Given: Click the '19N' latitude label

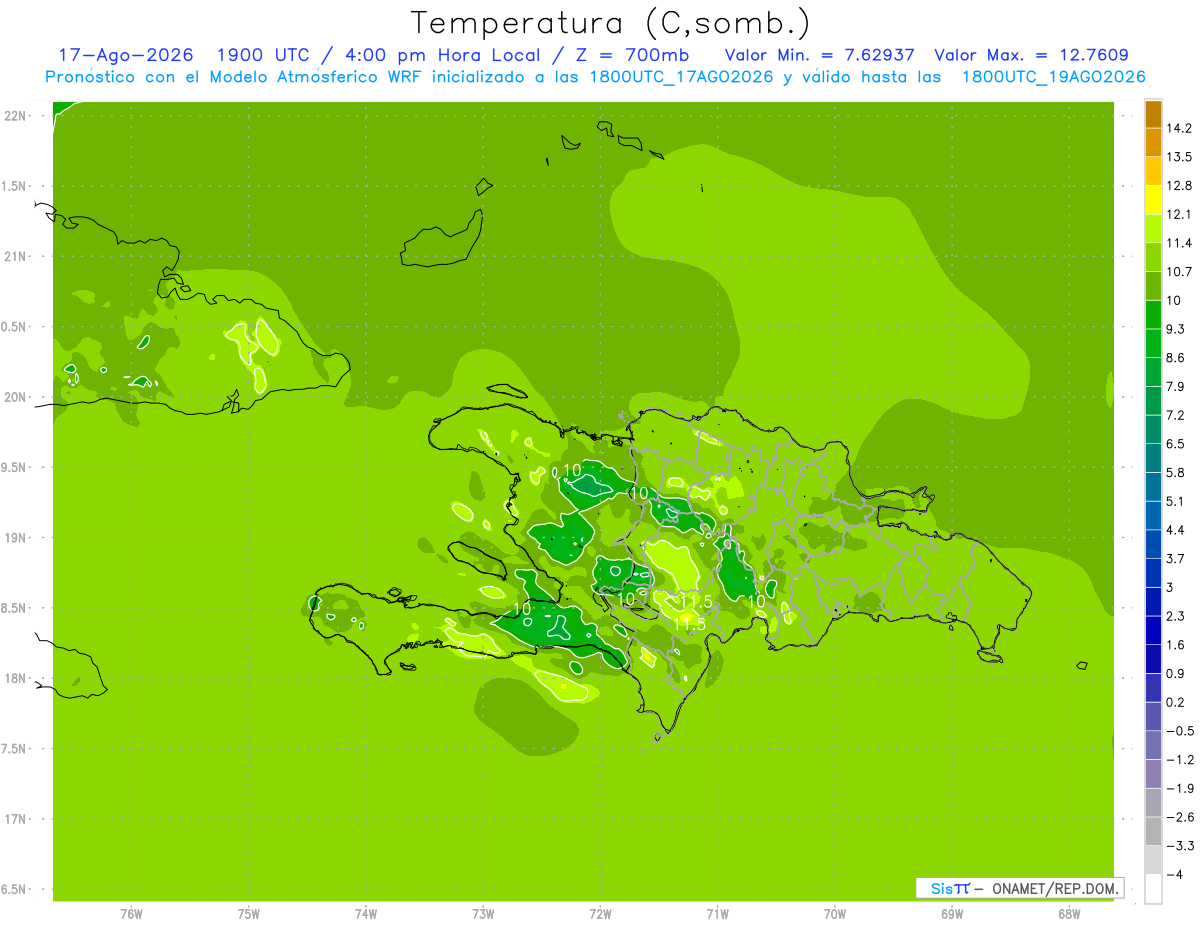Looking at the screenshot, I should (x=15, y=538).
